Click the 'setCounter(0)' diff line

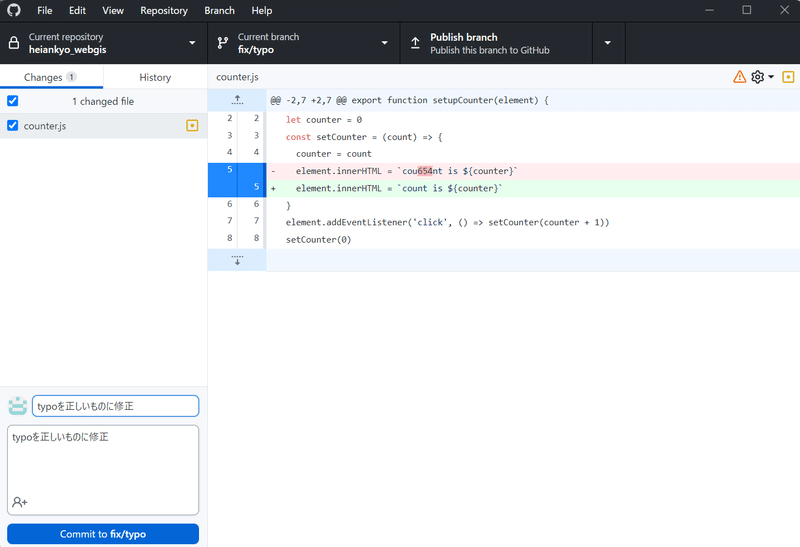pos(533,240)
